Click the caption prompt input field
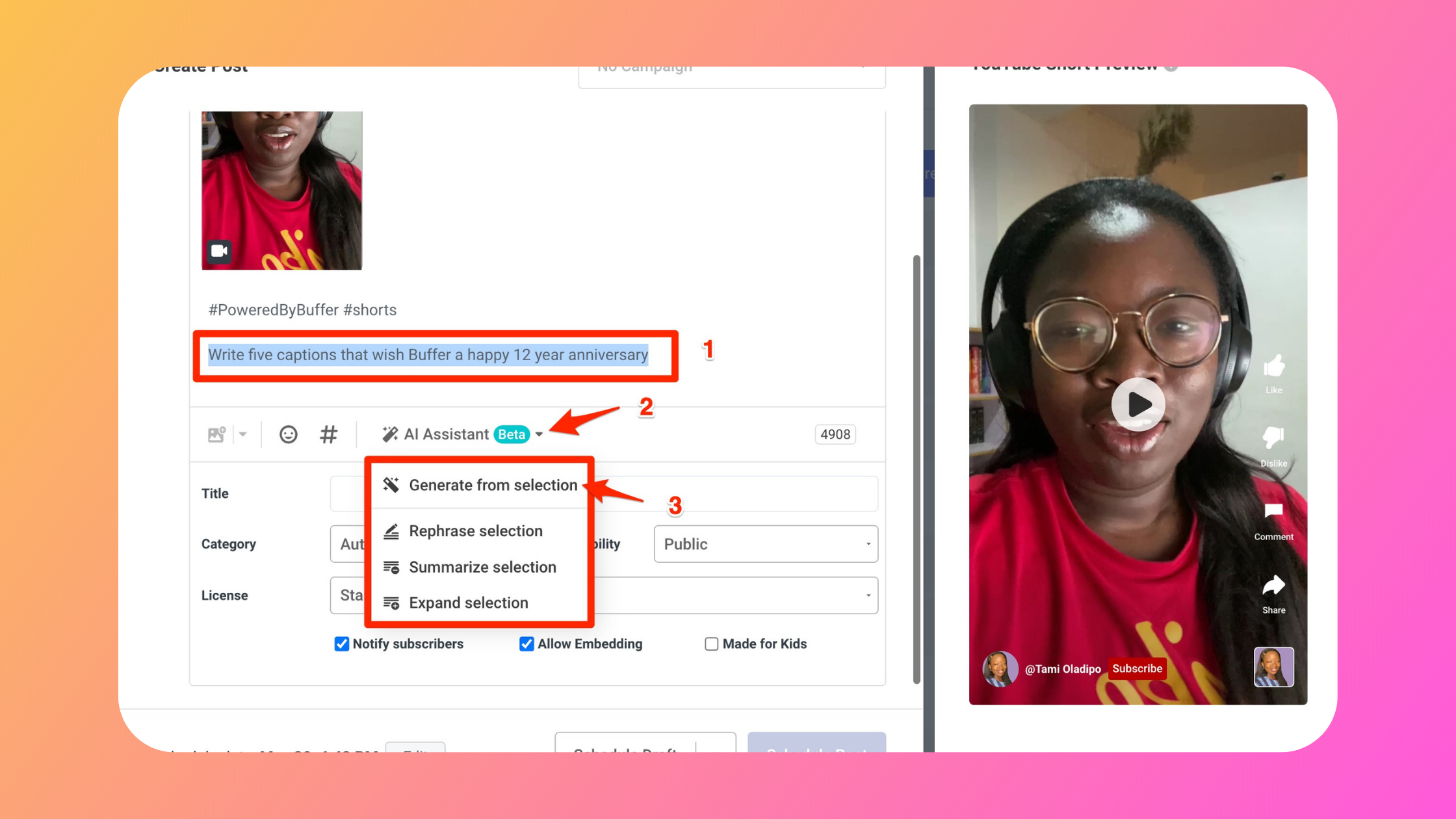The image size is (1456, 819). [428, 355]
